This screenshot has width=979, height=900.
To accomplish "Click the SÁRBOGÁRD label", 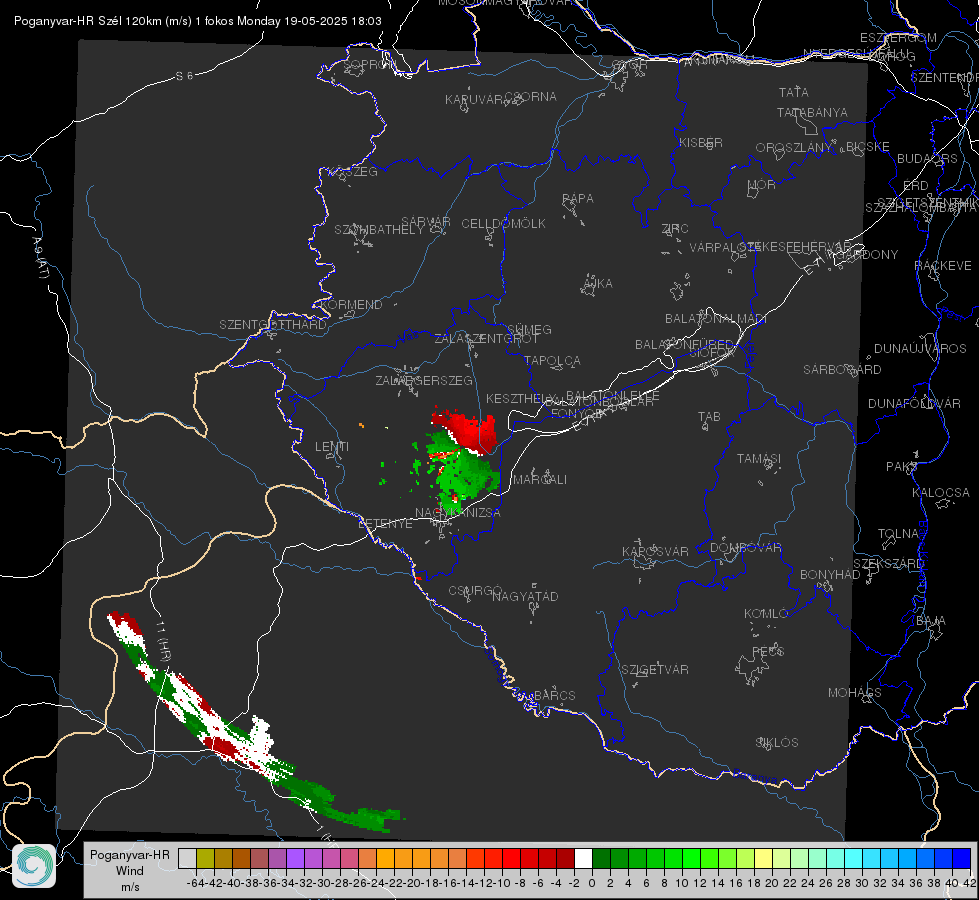I will [842, 370].
